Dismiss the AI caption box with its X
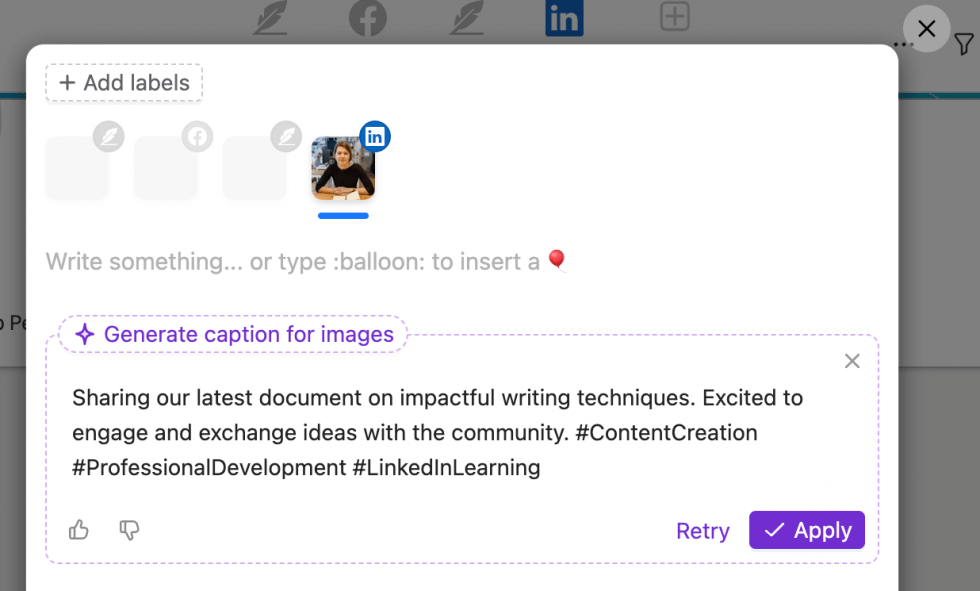 click(851, 361)
